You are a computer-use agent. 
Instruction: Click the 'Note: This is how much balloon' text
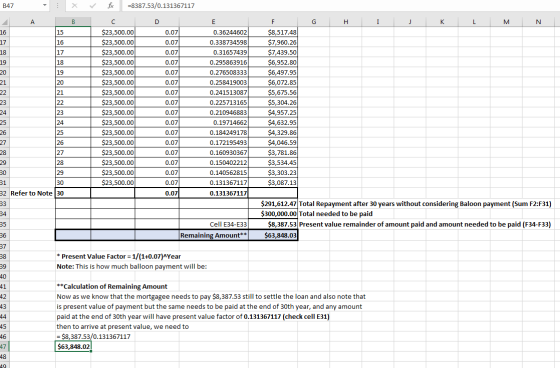(131, 267)
